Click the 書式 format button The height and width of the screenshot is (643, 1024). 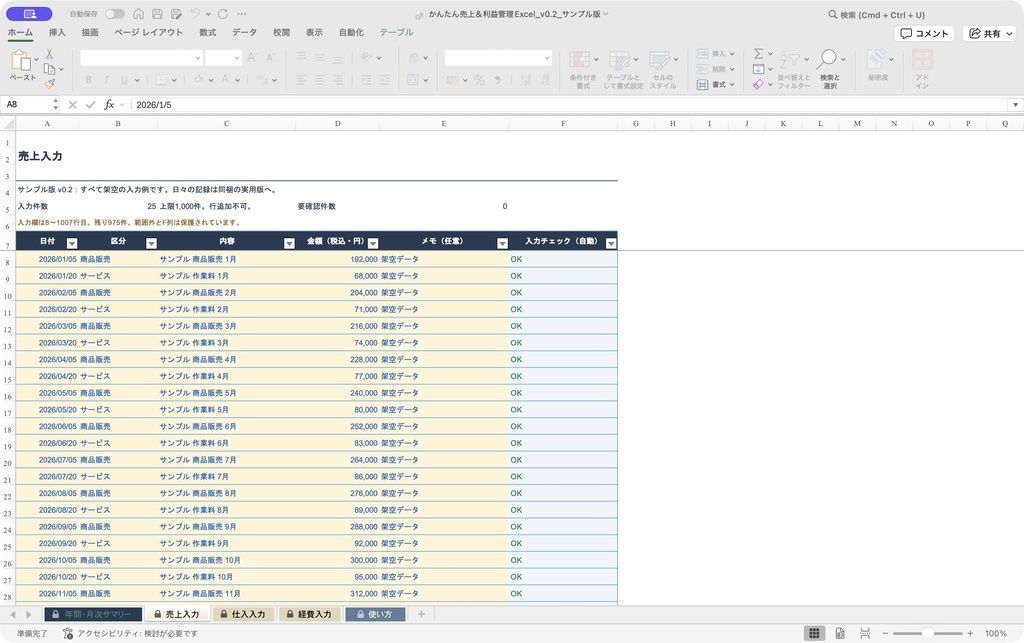pyautogui.click(x=715, y=84)
